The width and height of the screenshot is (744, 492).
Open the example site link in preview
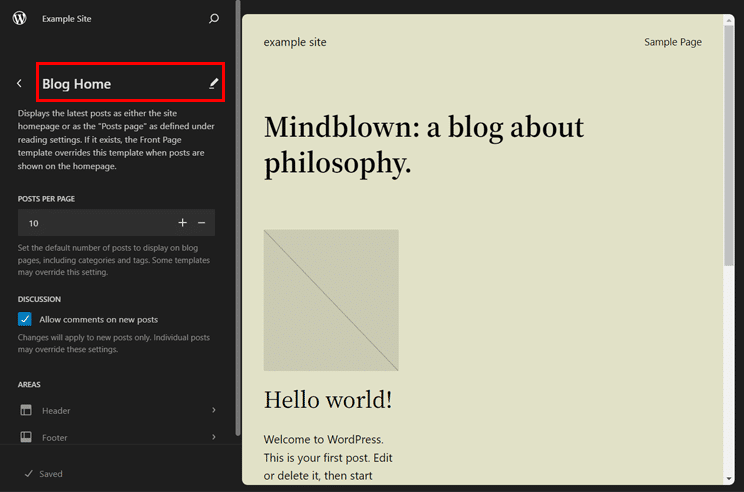295,42
